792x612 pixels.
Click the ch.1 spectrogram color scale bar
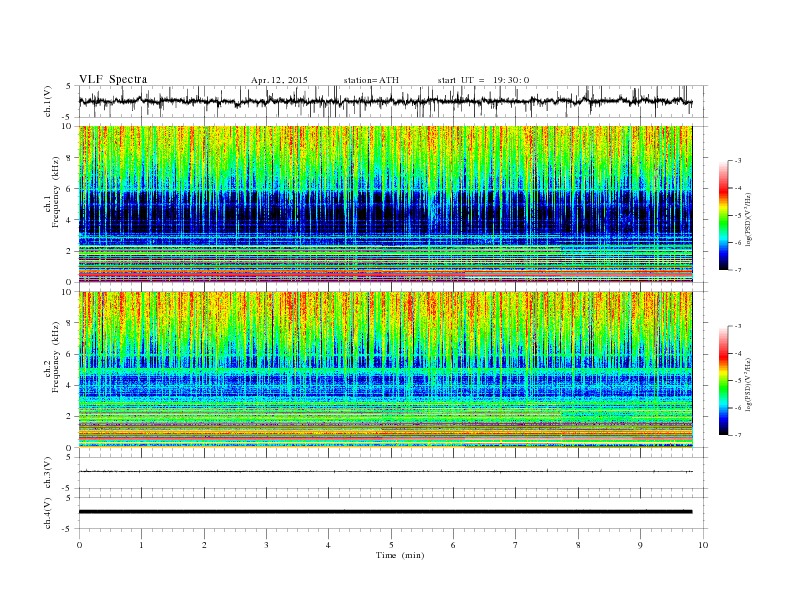pos(723,215)
